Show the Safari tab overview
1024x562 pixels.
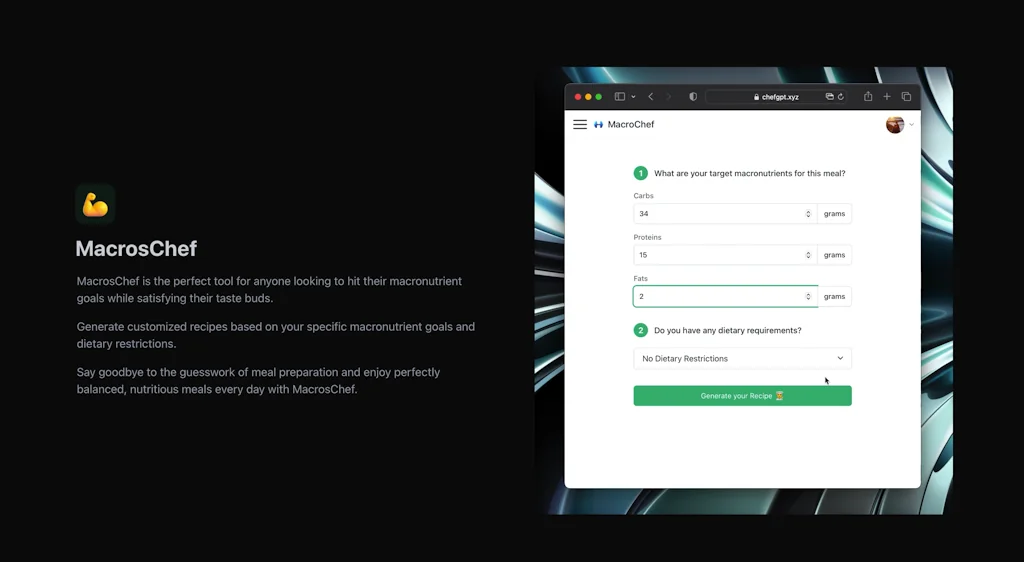[x=906, y=97]
